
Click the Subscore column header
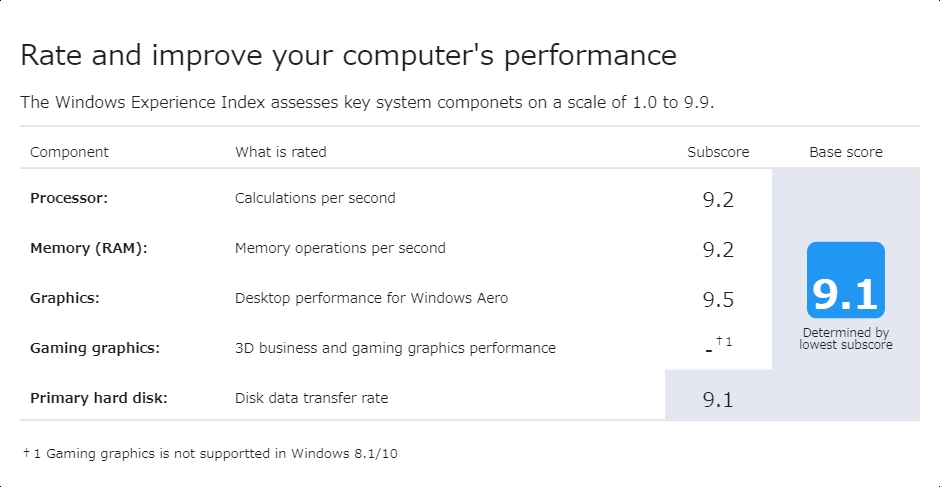click(x=718, y=152)
